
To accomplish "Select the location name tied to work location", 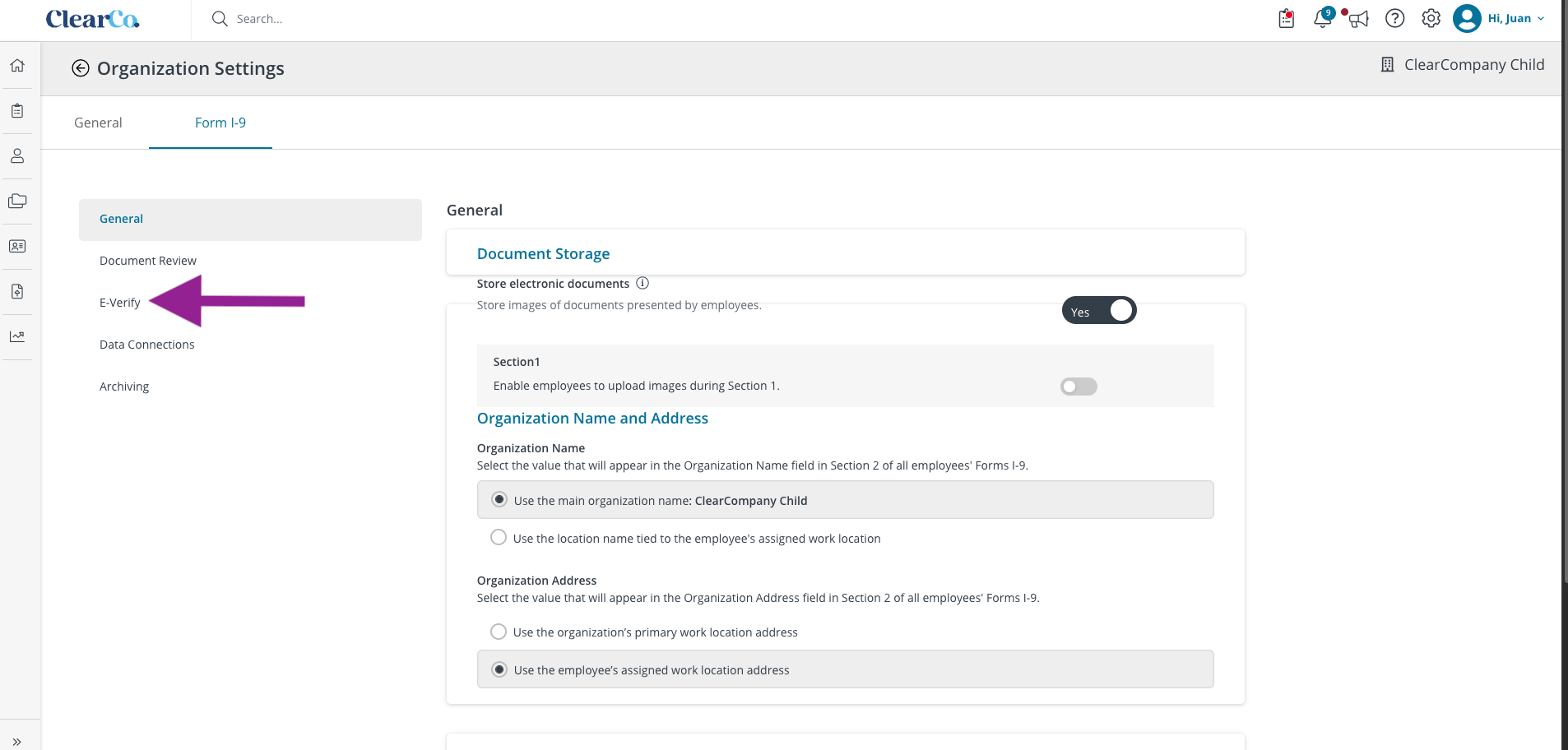I will point(499,537).
